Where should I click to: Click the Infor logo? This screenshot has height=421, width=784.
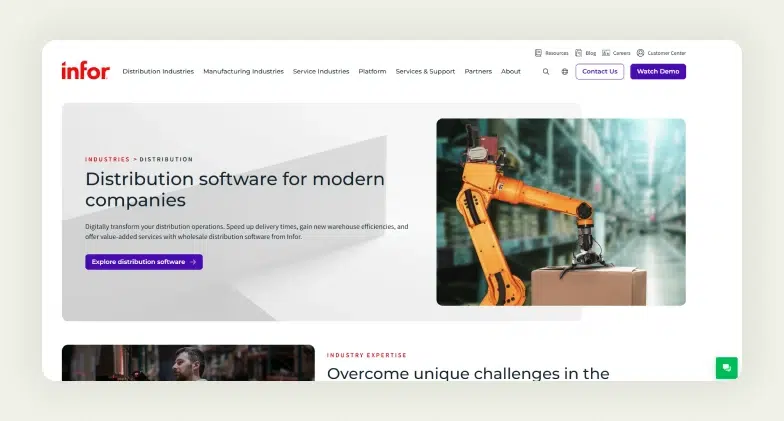click(86, 70)
